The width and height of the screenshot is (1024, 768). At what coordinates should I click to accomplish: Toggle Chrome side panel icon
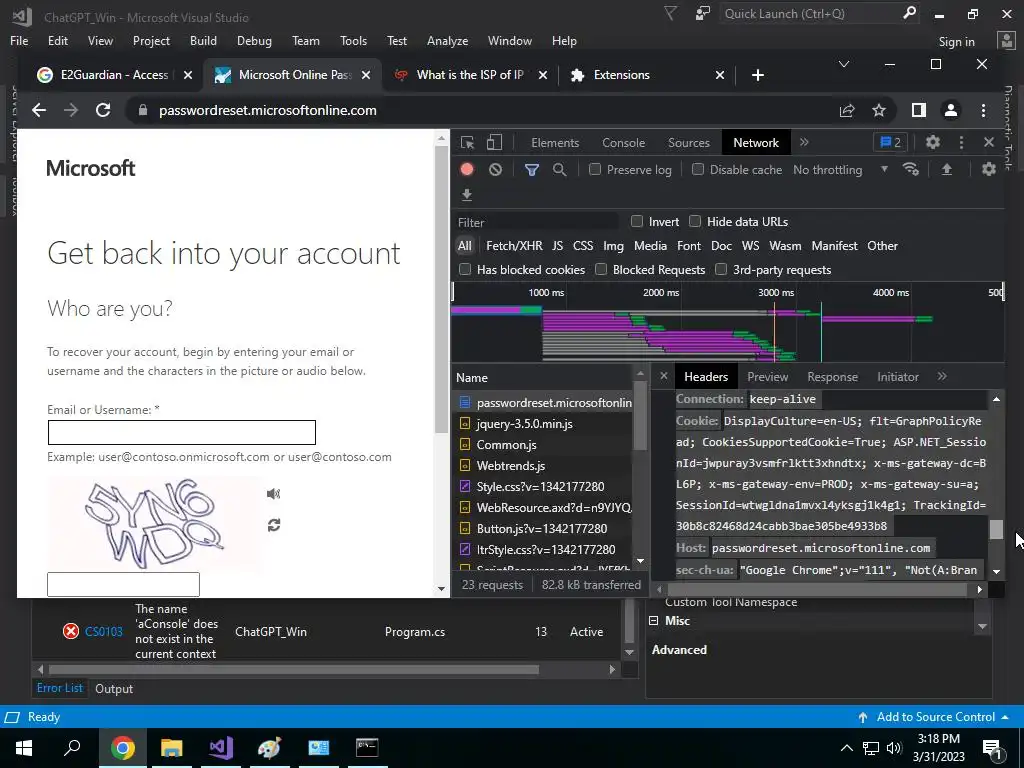click(919, 110)
